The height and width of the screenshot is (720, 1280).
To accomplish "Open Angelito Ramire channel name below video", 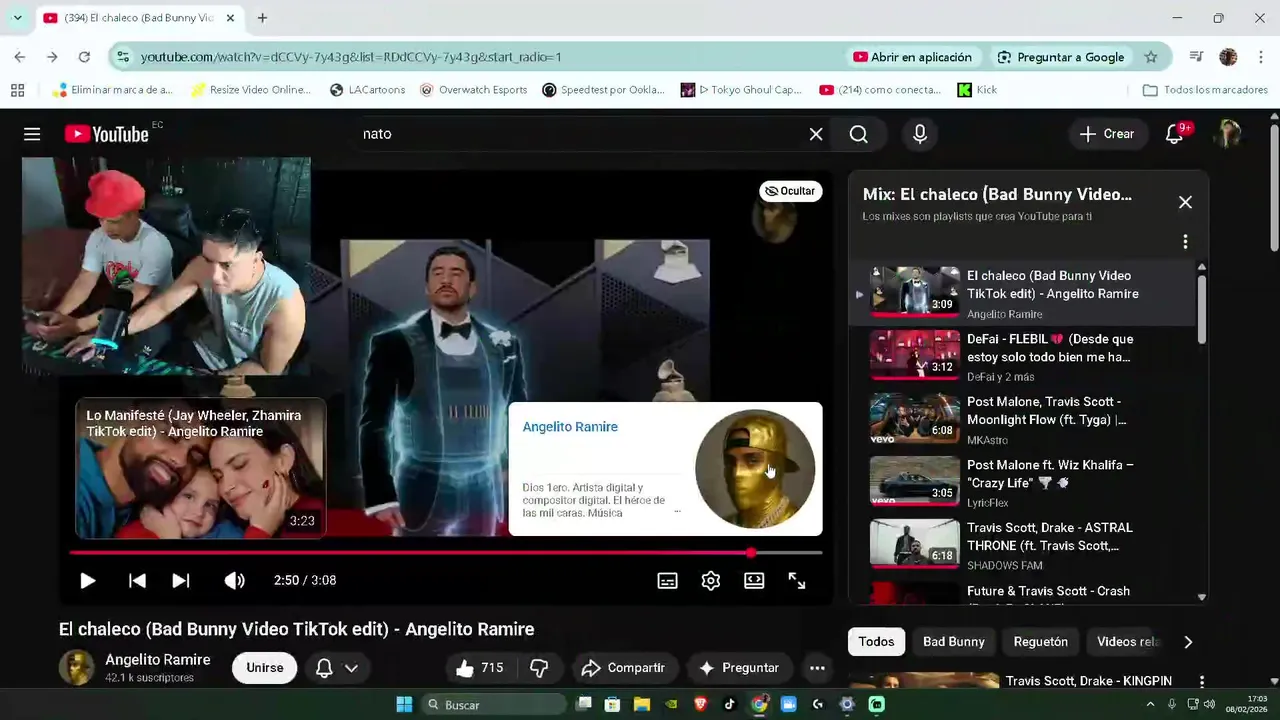I will click(158, 660).
